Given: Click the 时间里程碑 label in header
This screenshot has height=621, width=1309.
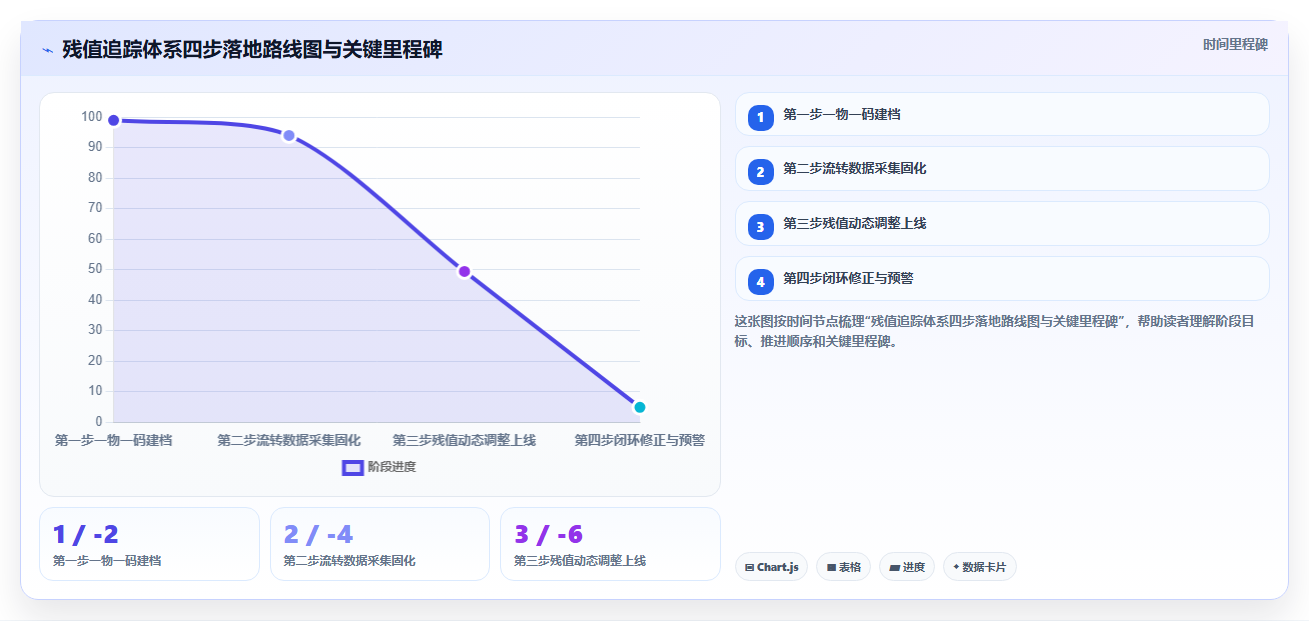Looking at the screenshot, I should tap(1235, 44).
